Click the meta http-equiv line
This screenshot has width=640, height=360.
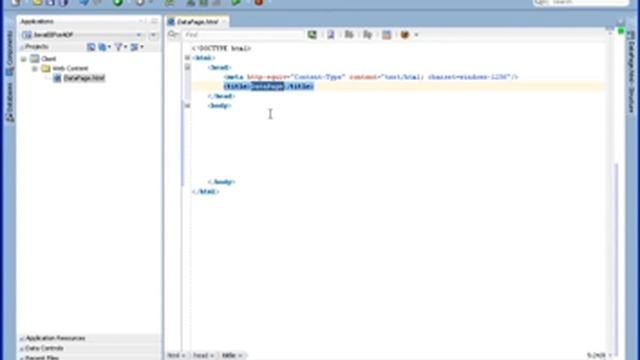tap(371, 77)
